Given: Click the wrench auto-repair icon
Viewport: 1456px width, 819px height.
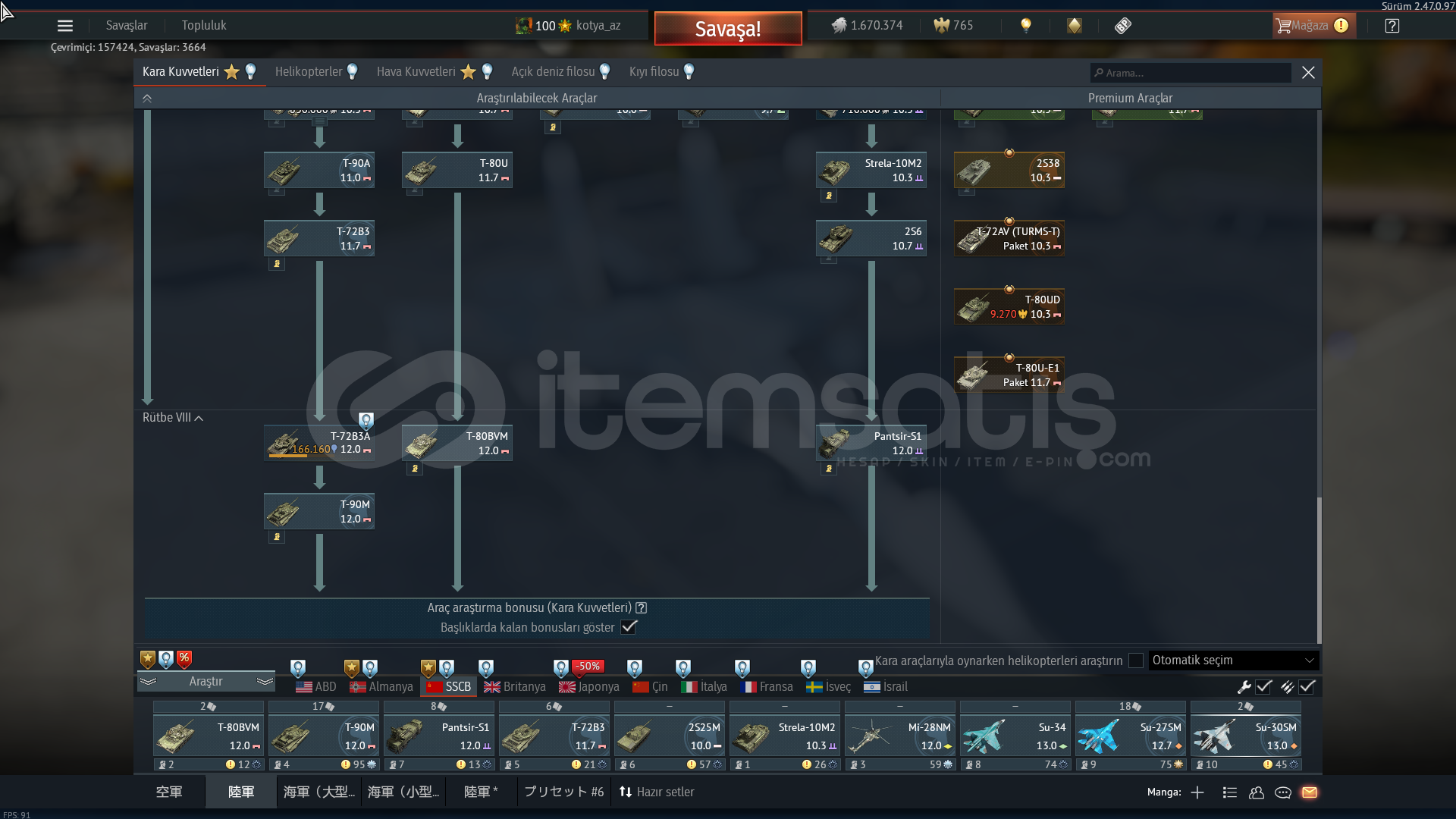Looking at the screenshot, I should coord(1244,686).
